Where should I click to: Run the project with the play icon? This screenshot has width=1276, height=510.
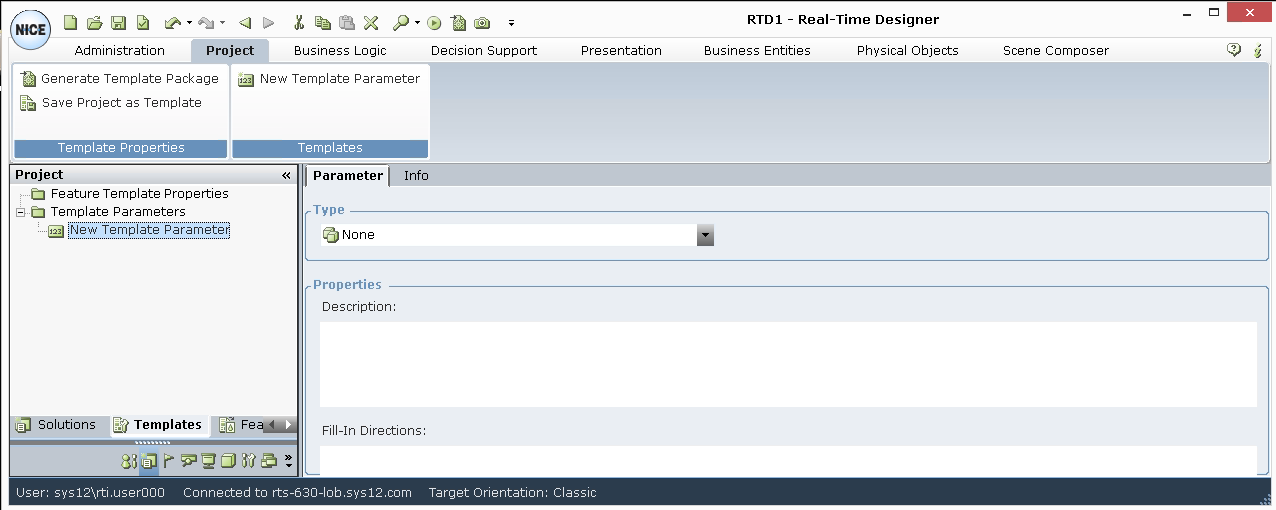(434, 22)
